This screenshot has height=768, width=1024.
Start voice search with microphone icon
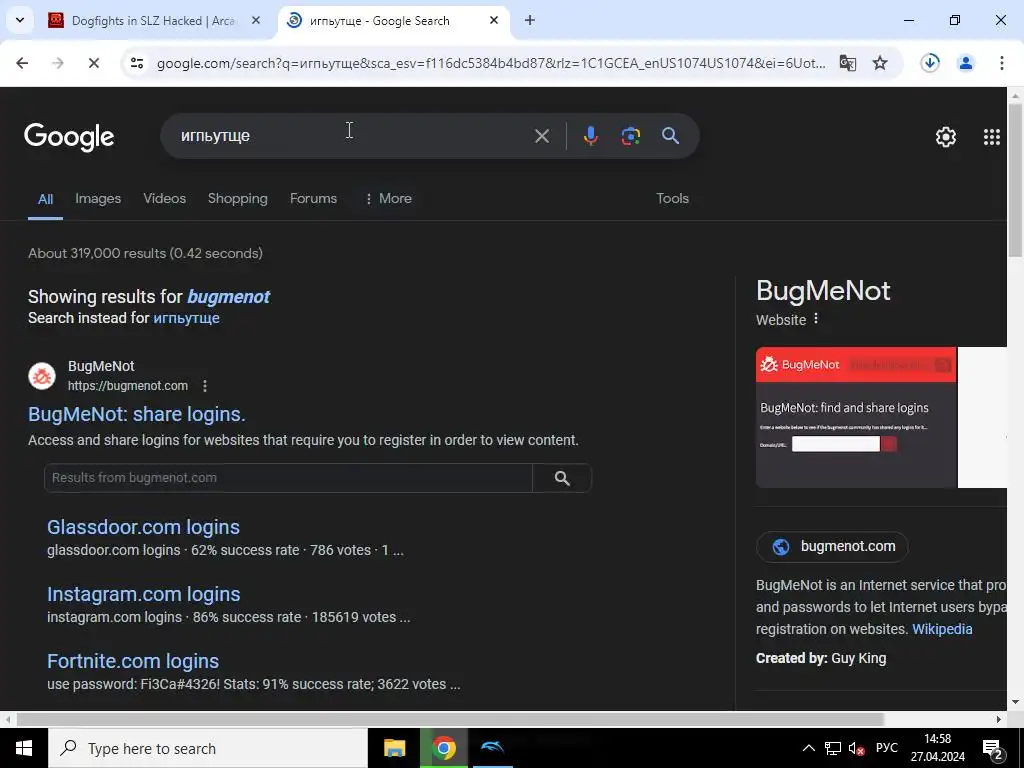click(590, 136)
